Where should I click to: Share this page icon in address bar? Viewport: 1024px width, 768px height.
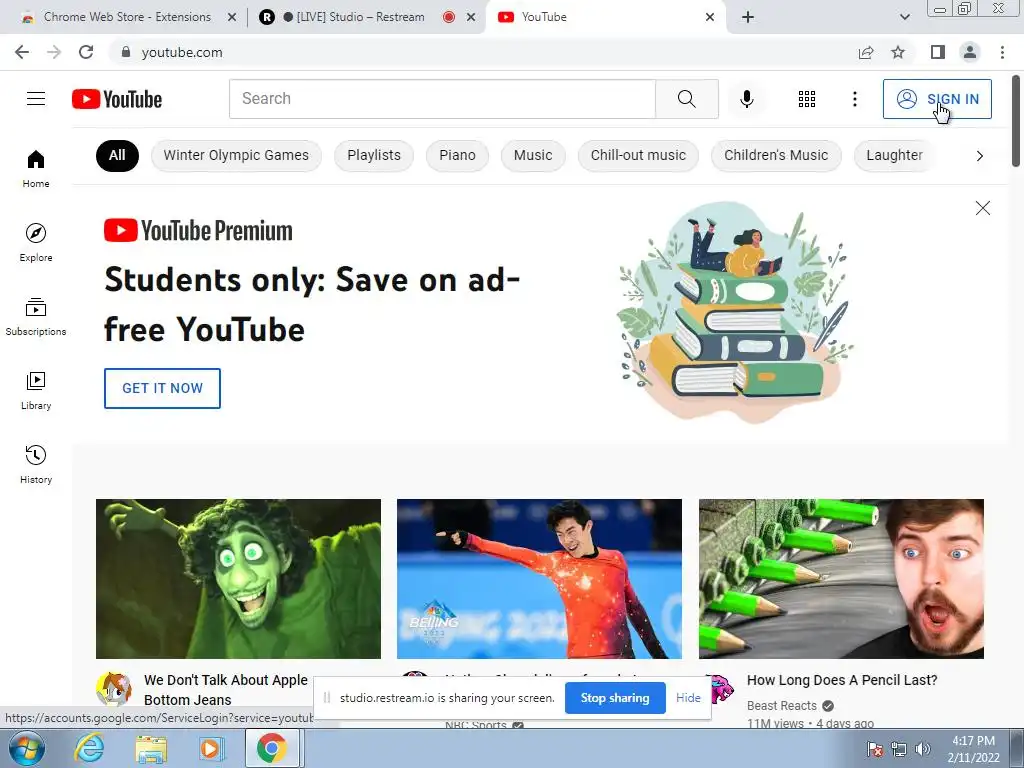pyautogui.click(x=866, y=52)
